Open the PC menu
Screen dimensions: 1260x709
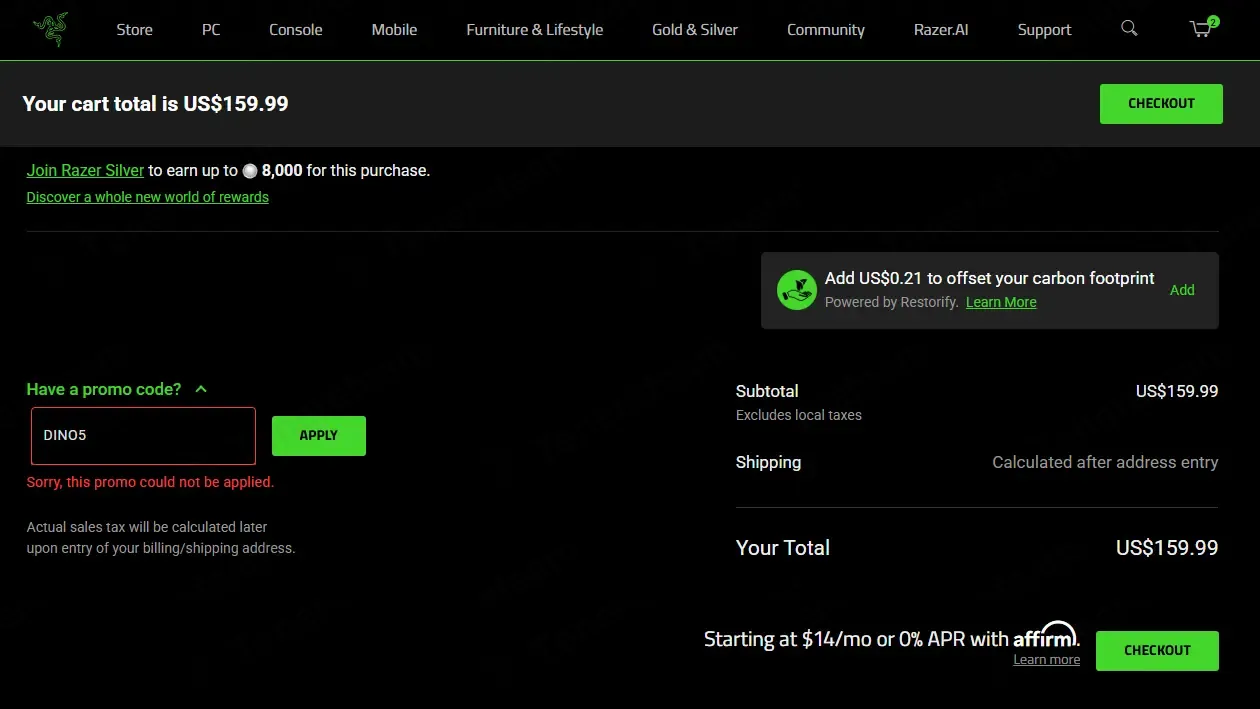point(211,29)
